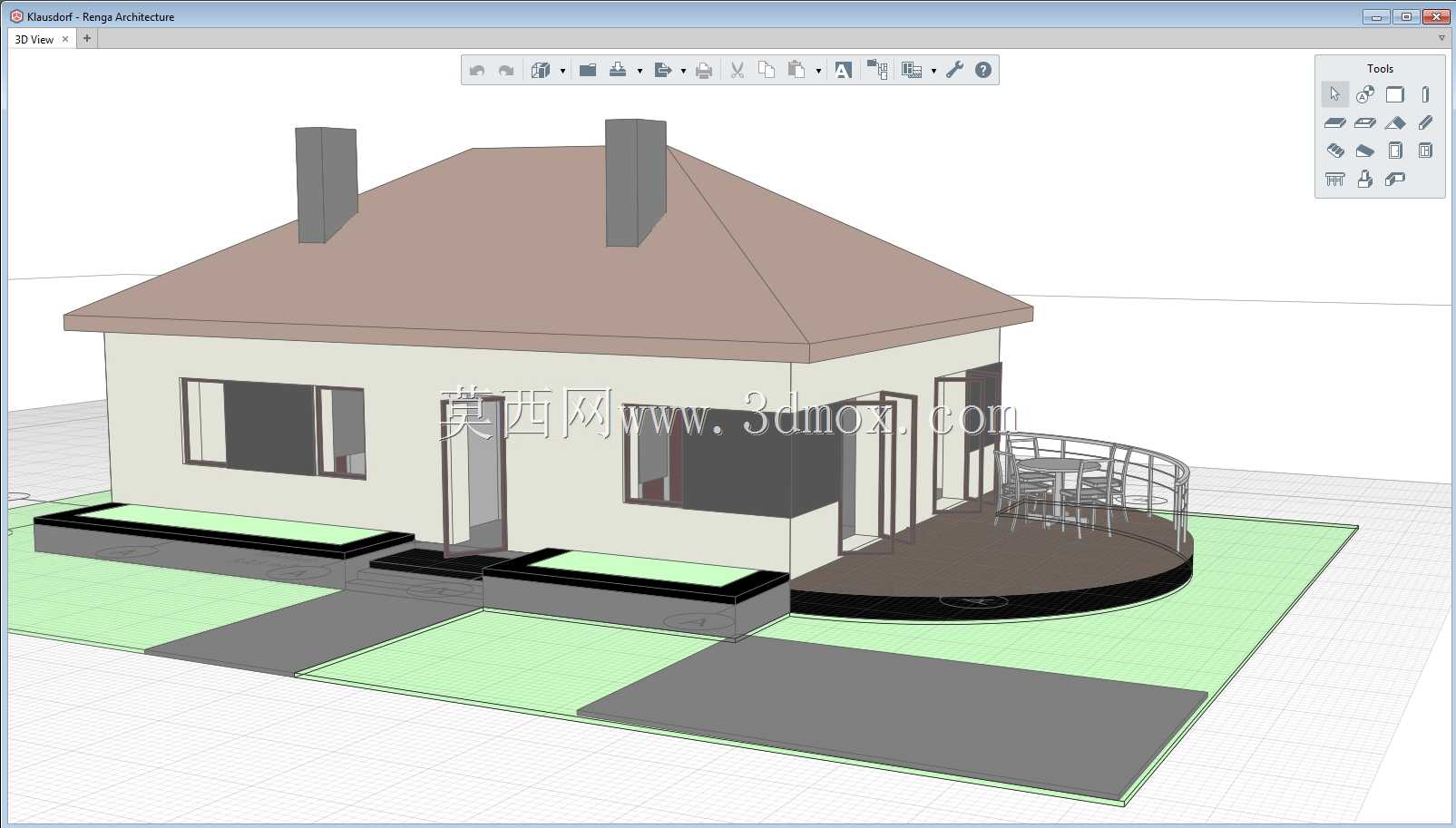The height and width of the screenshot is (828, 1456).
Task: Select the Ramp tool
Action: 1364,151
